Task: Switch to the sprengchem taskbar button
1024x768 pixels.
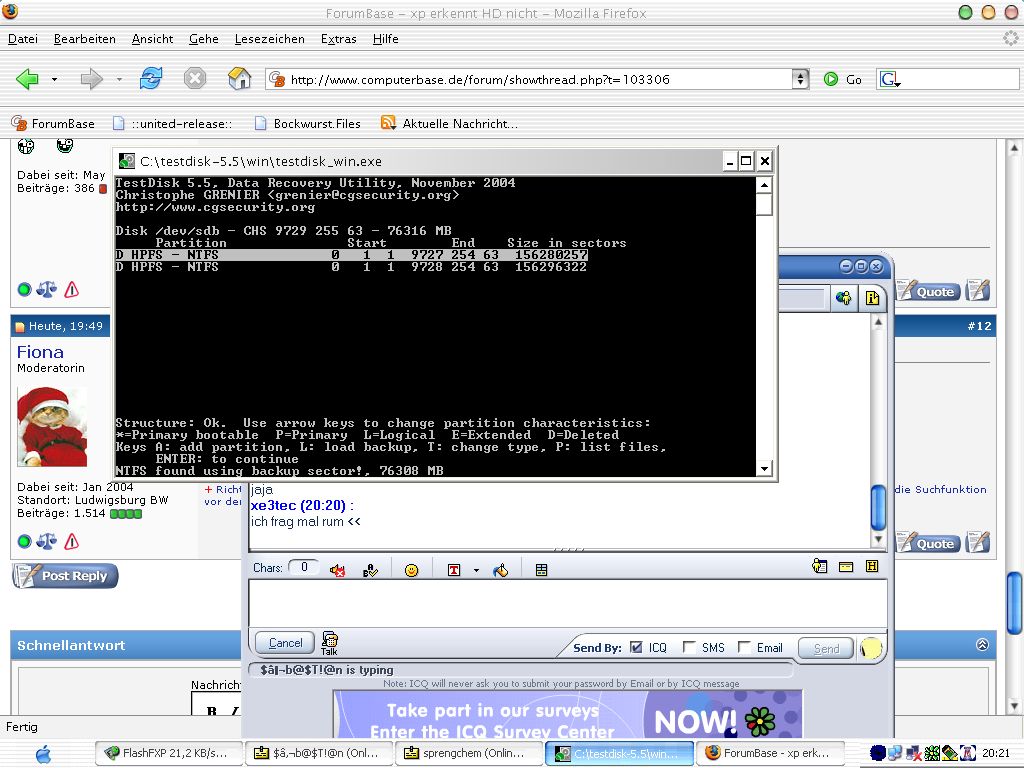Action: tap(469, 753)
